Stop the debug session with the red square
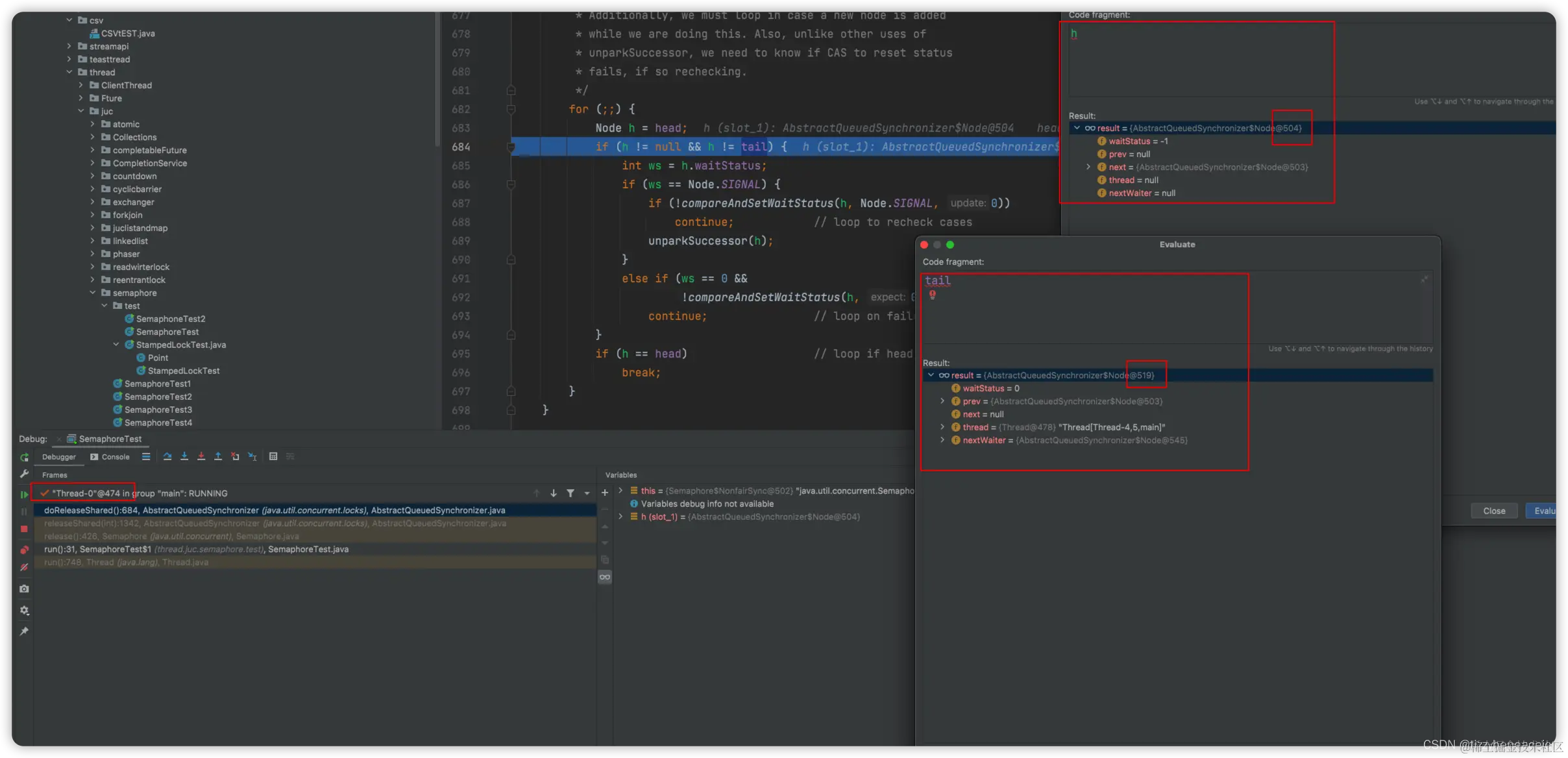1568x758 pixels. click(24, 529)
